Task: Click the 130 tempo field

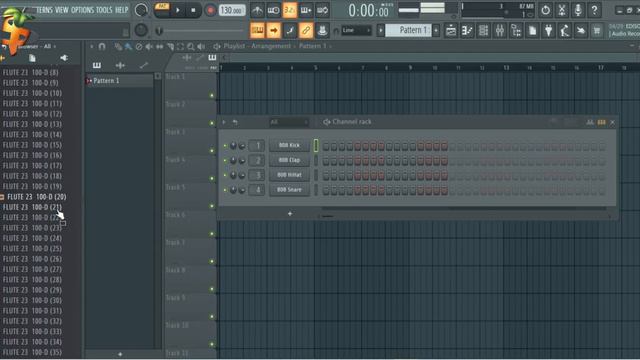Action: pos(232,10)
